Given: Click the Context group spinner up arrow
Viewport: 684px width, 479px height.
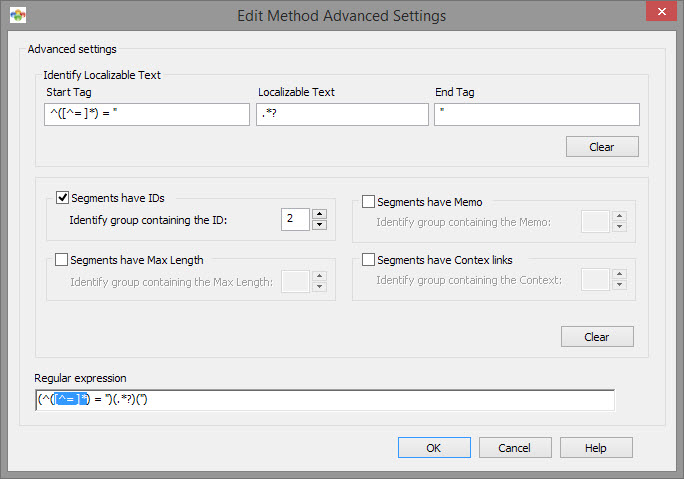Looking at the screenshot, I should [x=619, y=274].
